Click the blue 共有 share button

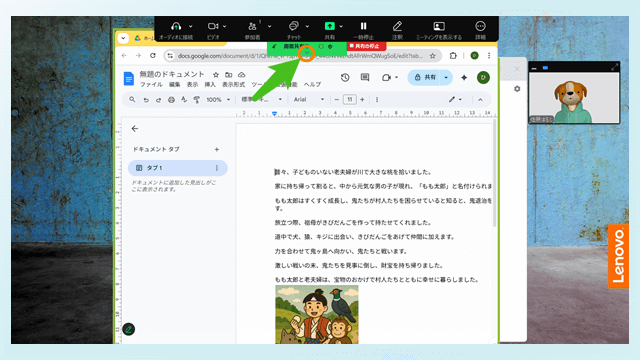[425, 78]
